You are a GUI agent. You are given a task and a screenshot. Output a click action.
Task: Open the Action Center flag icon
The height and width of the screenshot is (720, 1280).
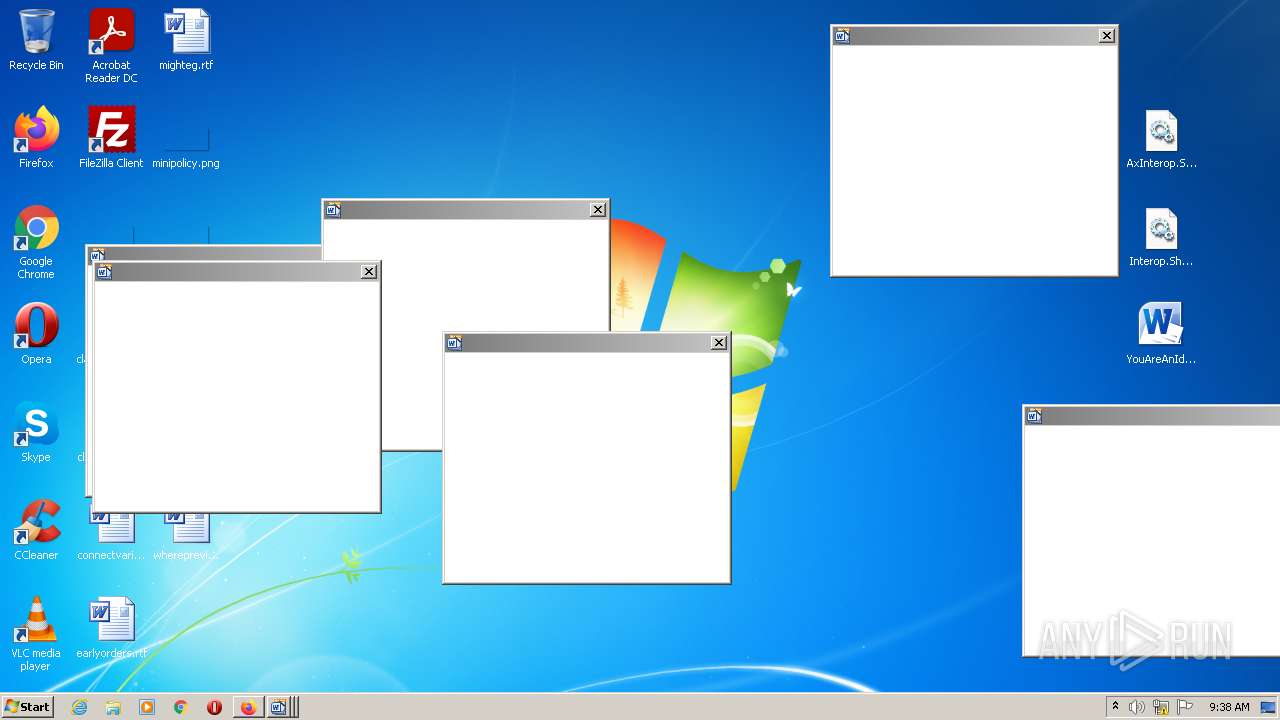click(x=1185, y=707)
